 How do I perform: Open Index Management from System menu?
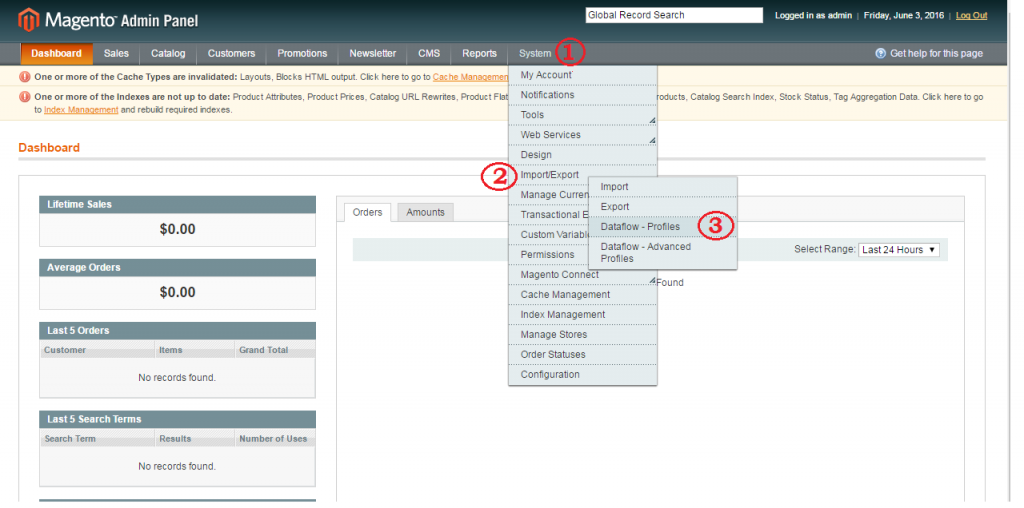click(583, 315)
